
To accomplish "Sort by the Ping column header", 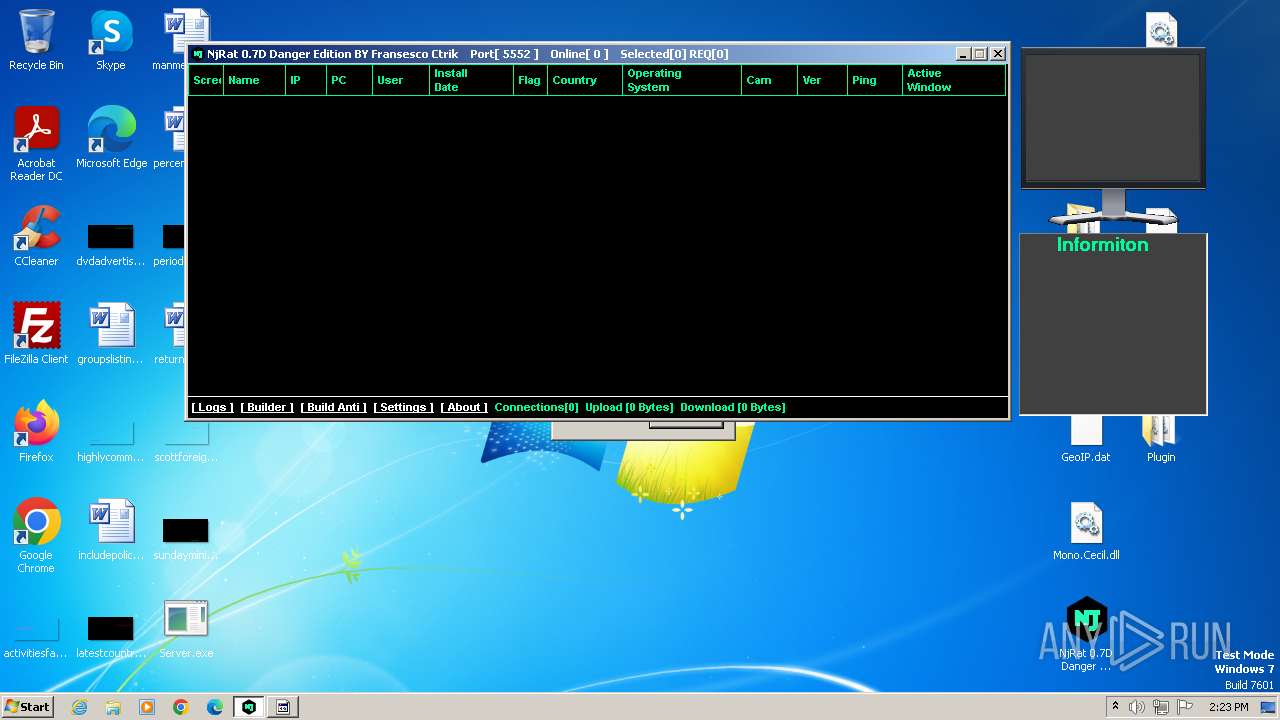I will pos(875,80).
